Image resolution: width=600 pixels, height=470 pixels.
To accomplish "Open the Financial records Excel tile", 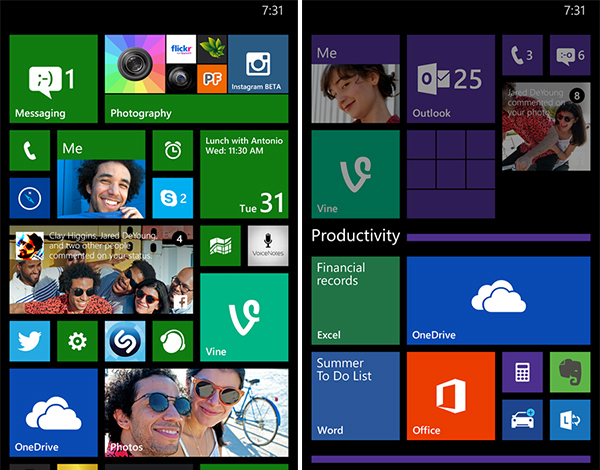I will point(355,300).
